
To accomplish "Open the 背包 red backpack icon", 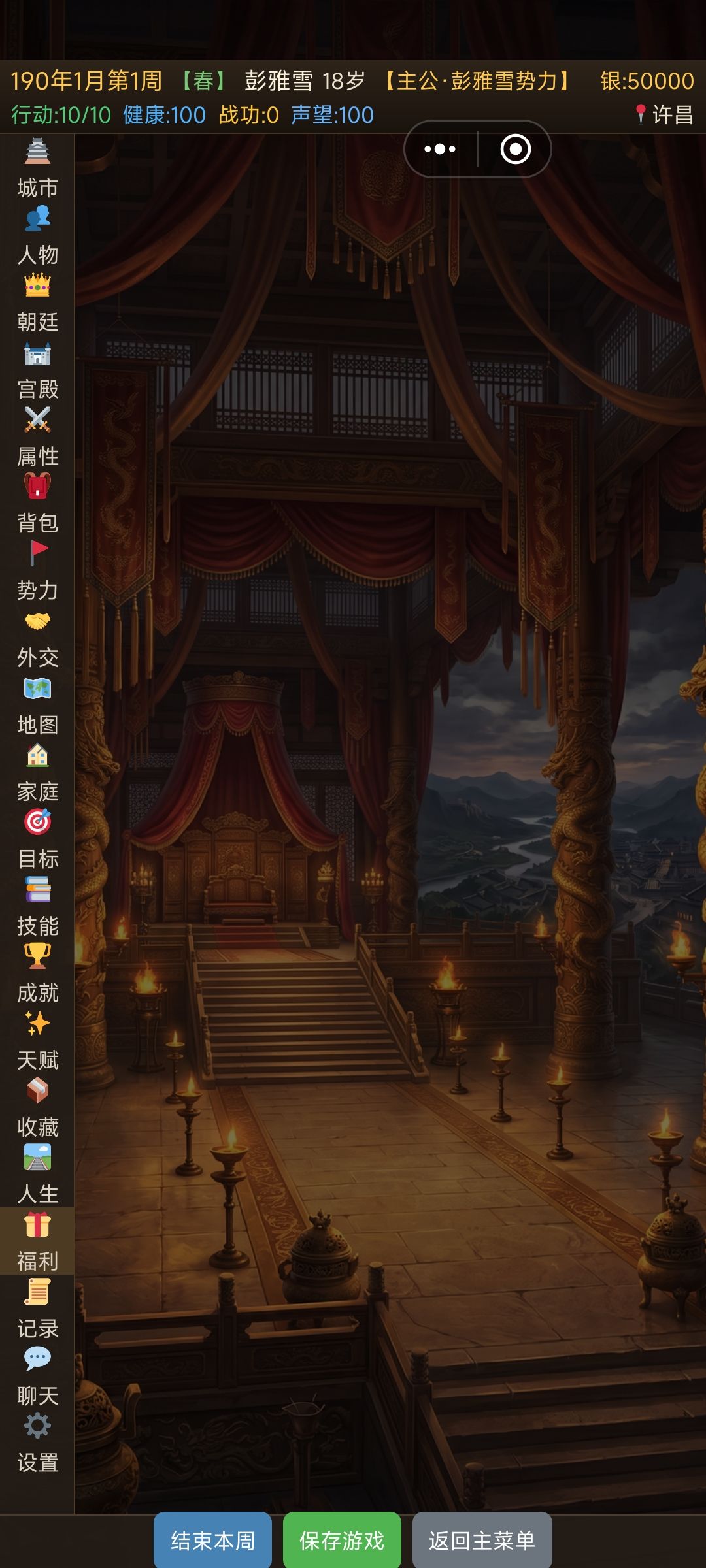I will point(37,487).
